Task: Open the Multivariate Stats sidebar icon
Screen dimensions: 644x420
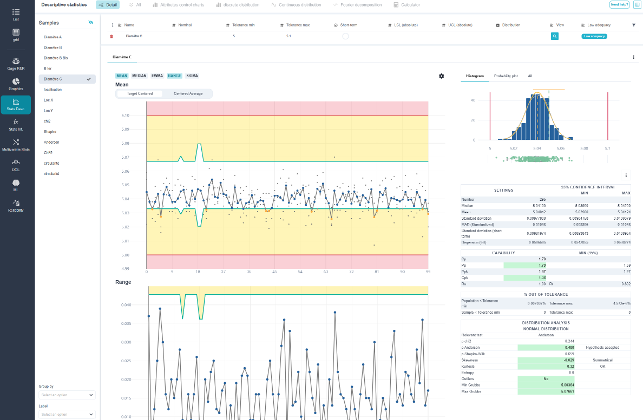Action: pyautogui.click(x=16, y=145)
